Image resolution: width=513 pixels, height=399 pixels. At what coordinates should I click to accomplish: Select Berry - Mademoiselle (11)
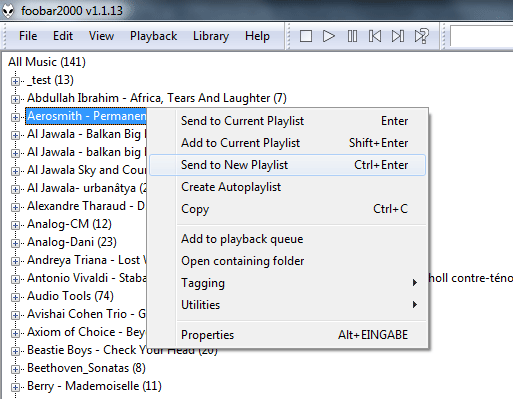pos(94,386)
